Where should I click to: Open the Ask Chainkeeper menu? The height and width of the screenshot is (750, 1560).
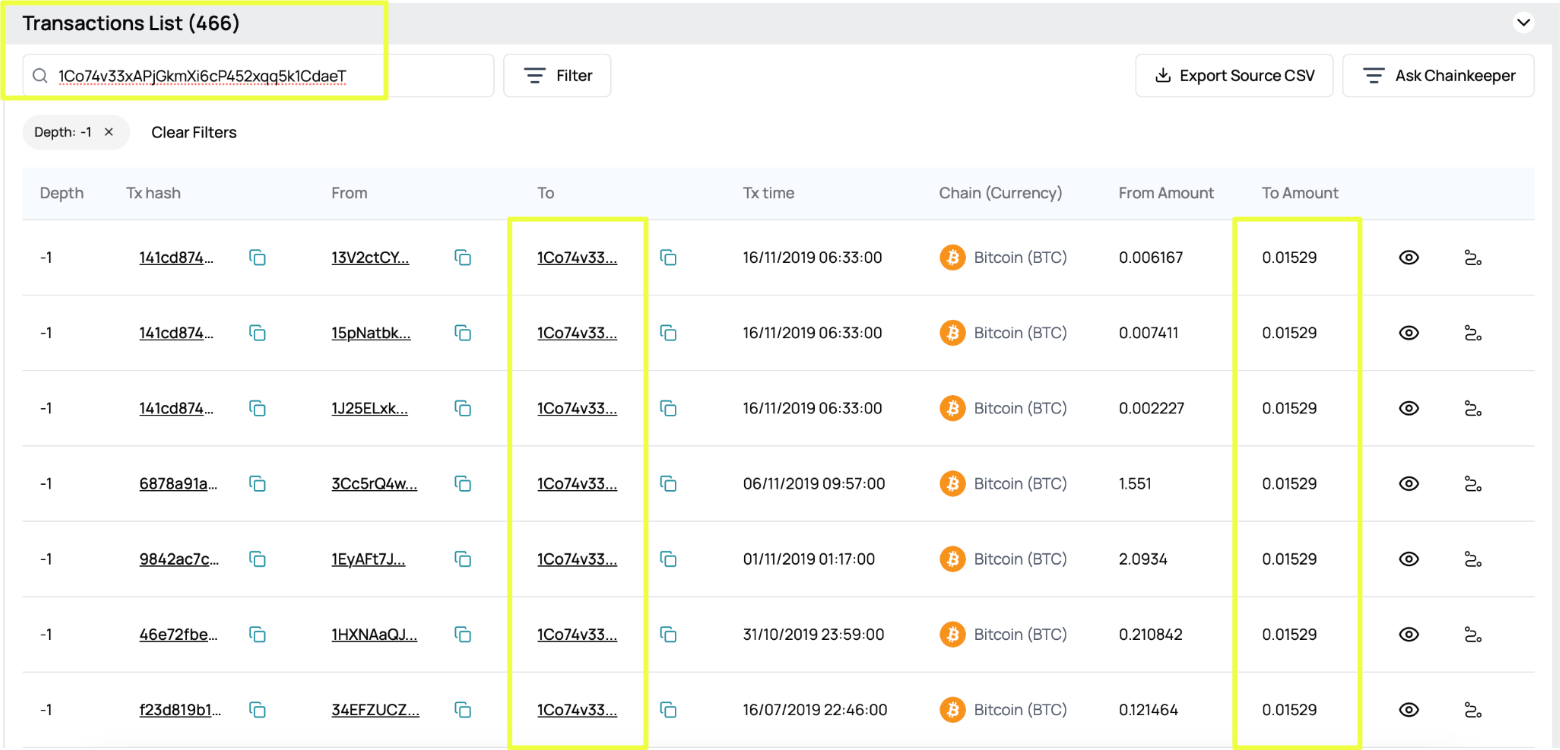tap(1438, 76)
